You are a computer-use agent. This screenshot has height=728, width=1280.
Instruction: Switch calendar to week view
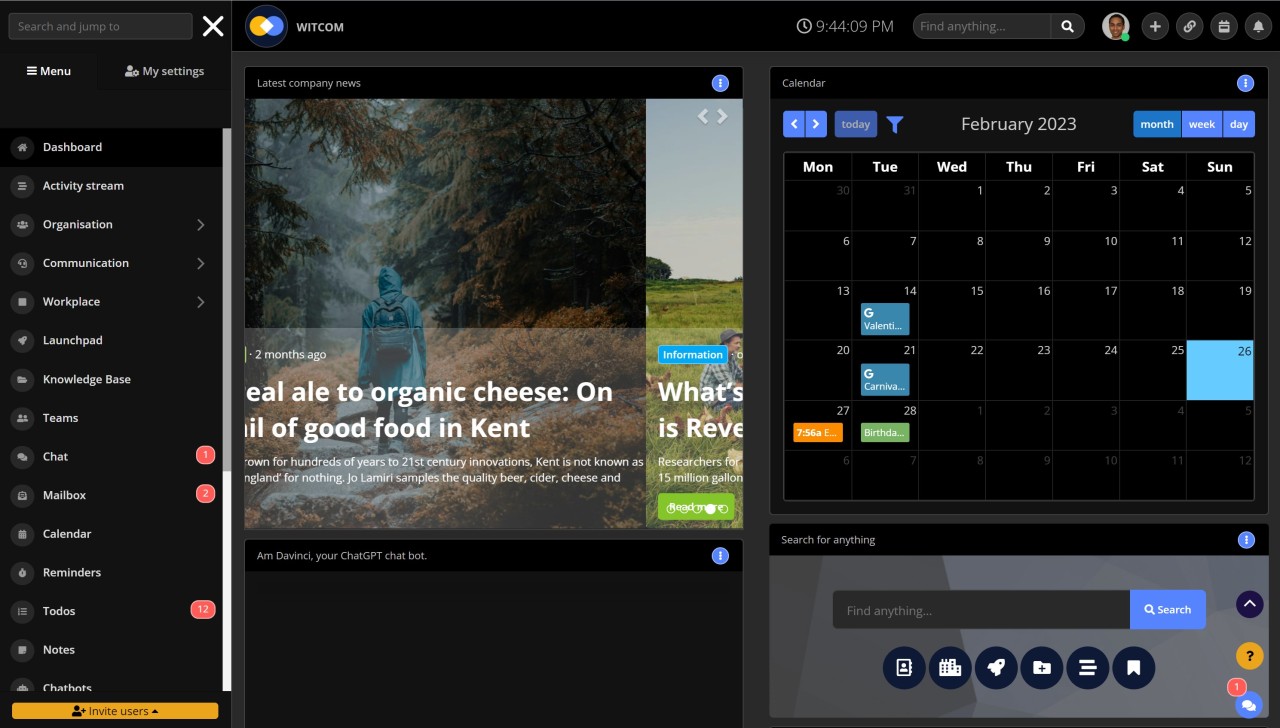[x=1201, y=124]
